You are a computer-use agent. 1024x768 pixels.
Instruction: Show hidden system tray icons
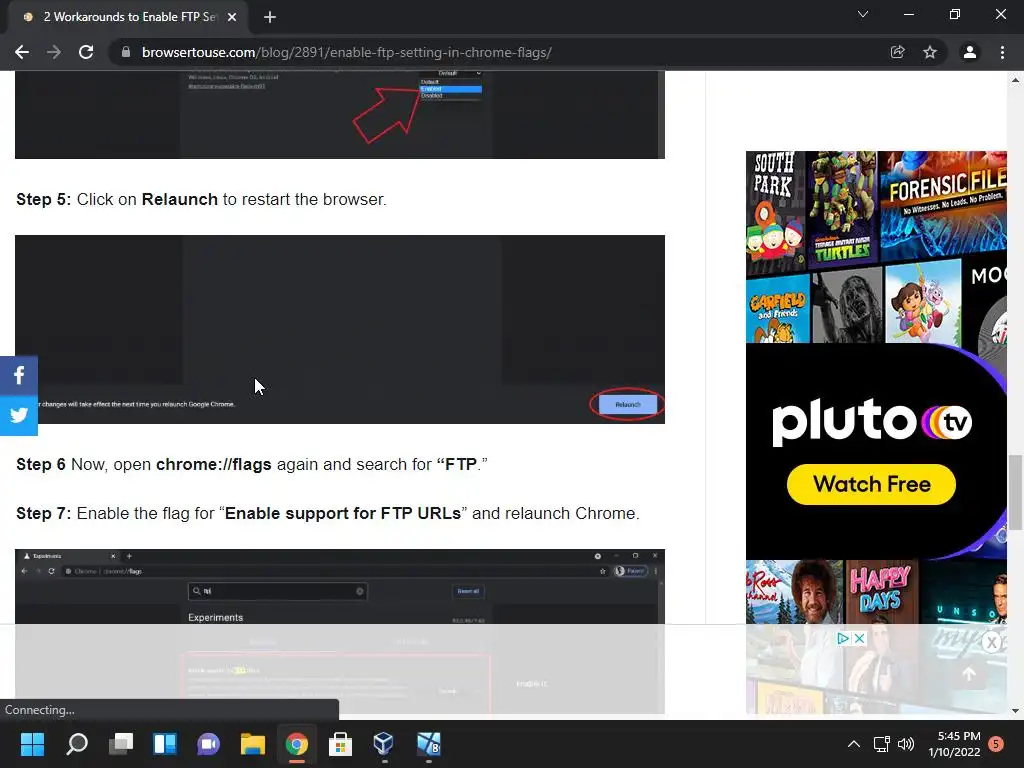854,744
